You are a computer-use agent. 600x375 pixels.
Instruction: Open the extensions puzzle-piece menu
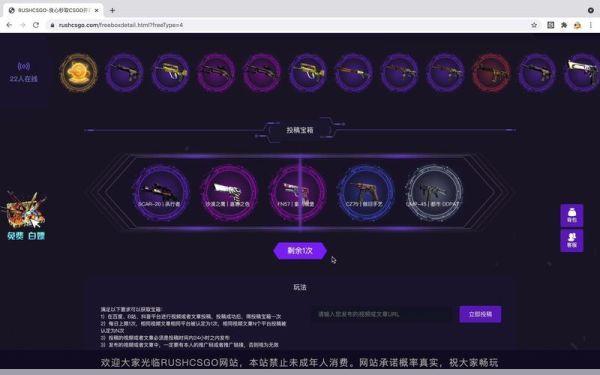pyautogui.click(x=564, y=25)
